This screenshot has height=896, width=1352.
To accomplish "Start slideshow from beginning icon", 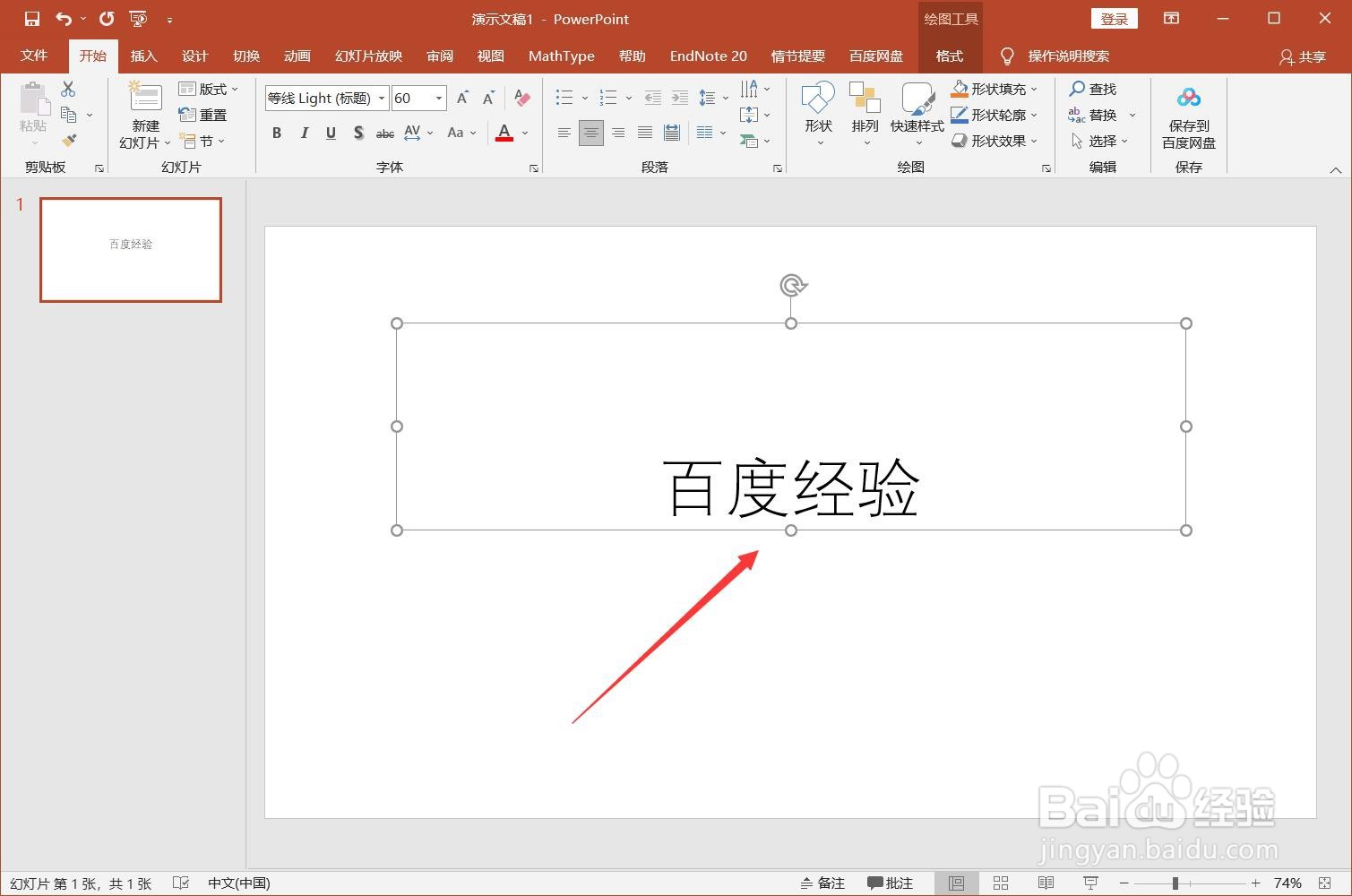I will (138, 19).
